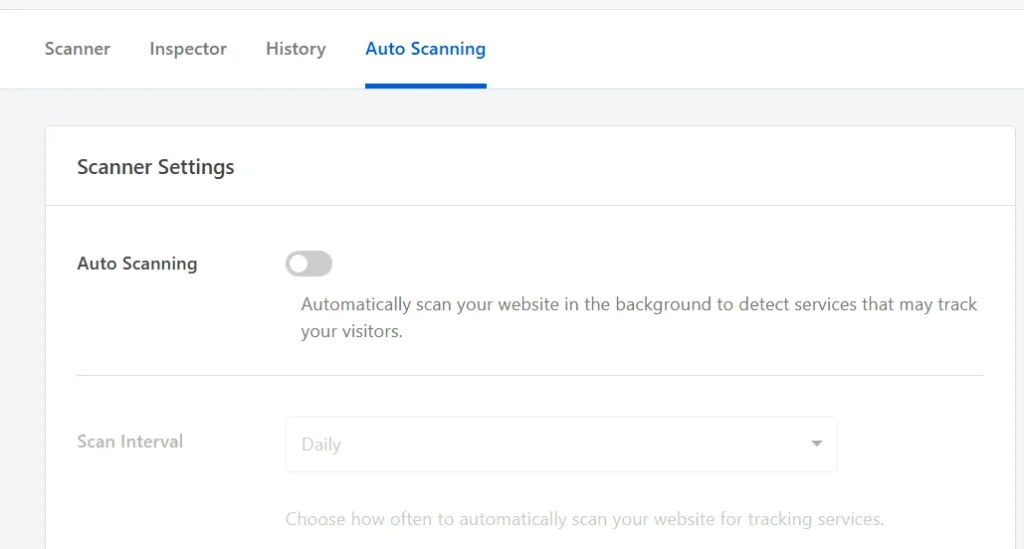This screenshot has height=549, width=1024.
Task: Enable the Auto Scanning toggle switch
Action: point(309,264)
